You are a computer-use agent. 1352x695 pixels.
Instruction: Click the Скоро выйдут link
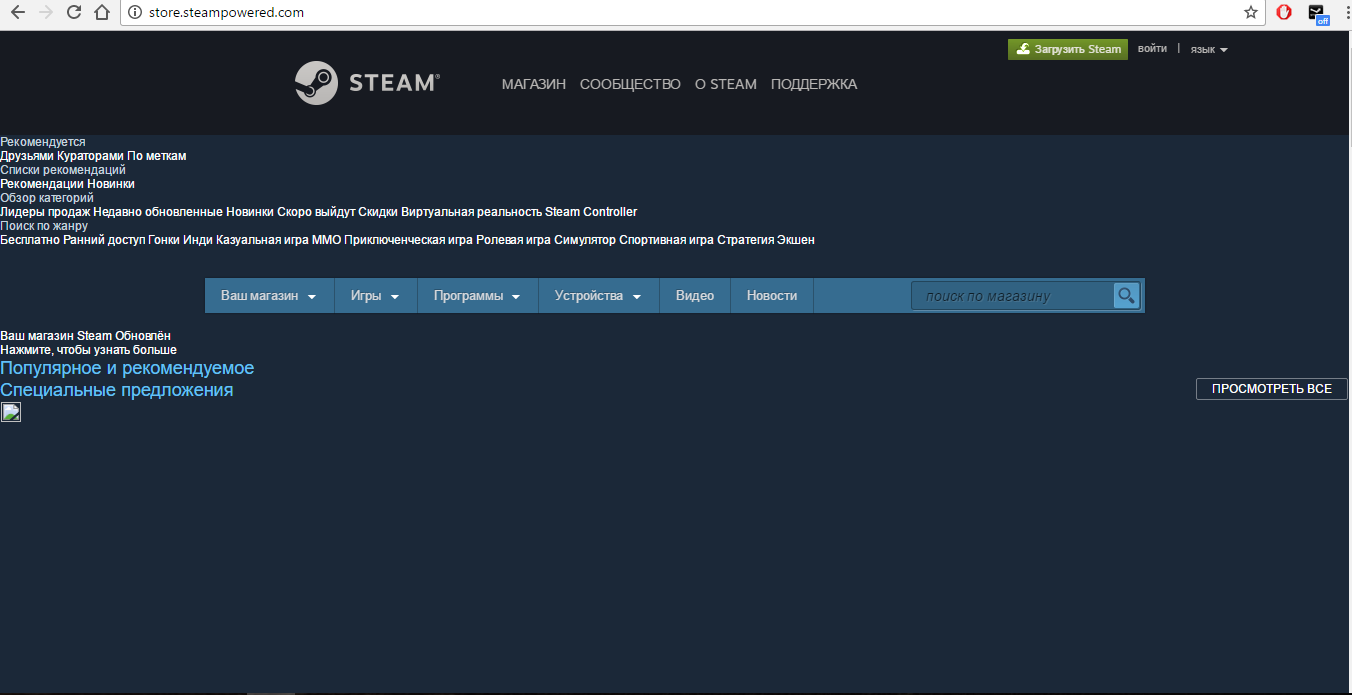(316, 212)
